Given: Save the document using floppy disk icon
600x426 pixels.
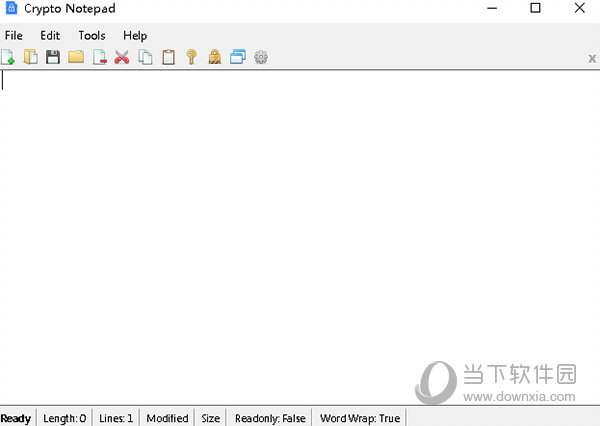Looking at the screenshot, I should click(53, 57).
